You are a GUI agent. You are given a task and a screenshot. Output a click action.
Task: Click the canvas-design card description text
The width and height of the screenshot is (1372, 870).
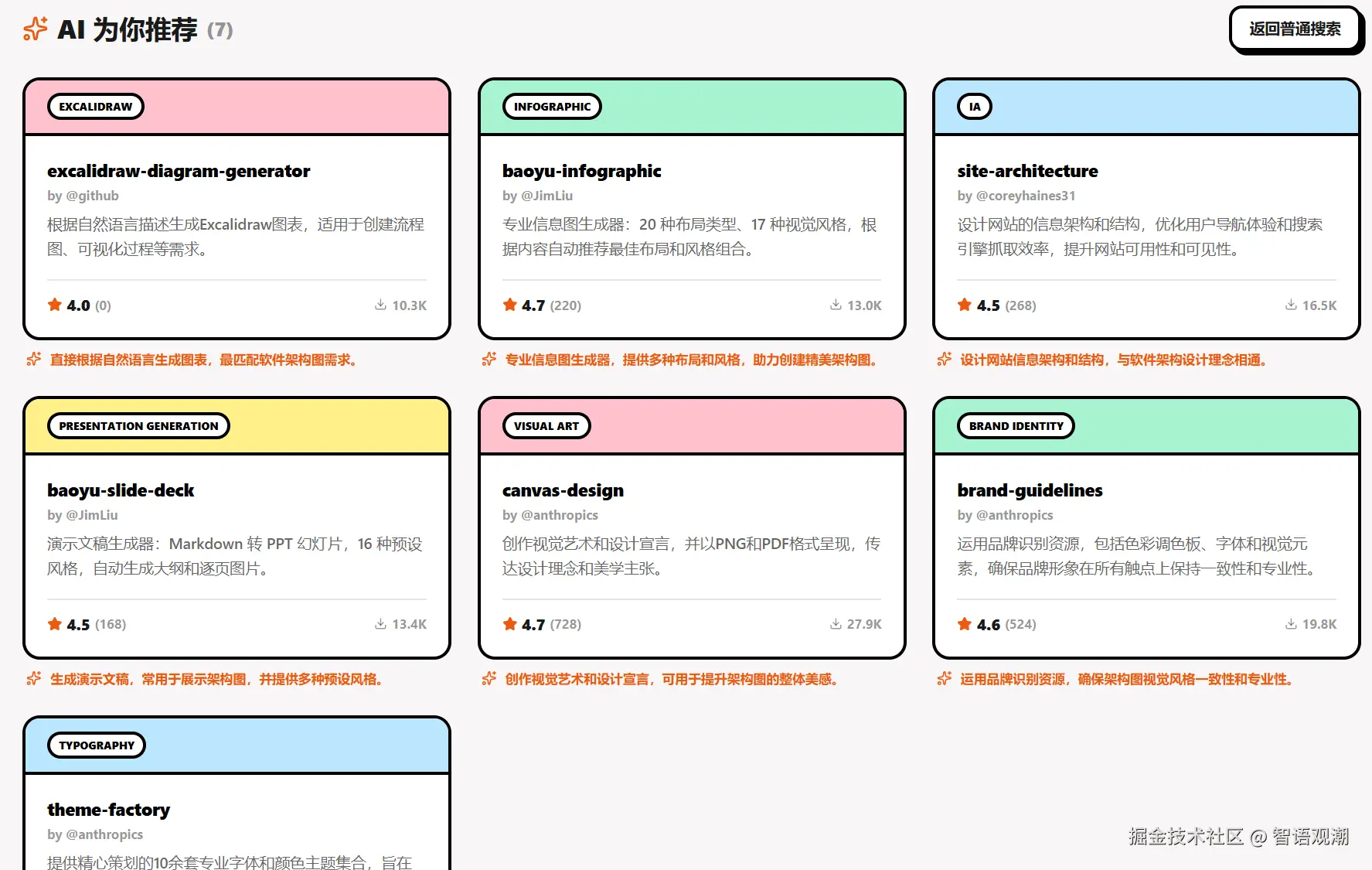[691, 556]
